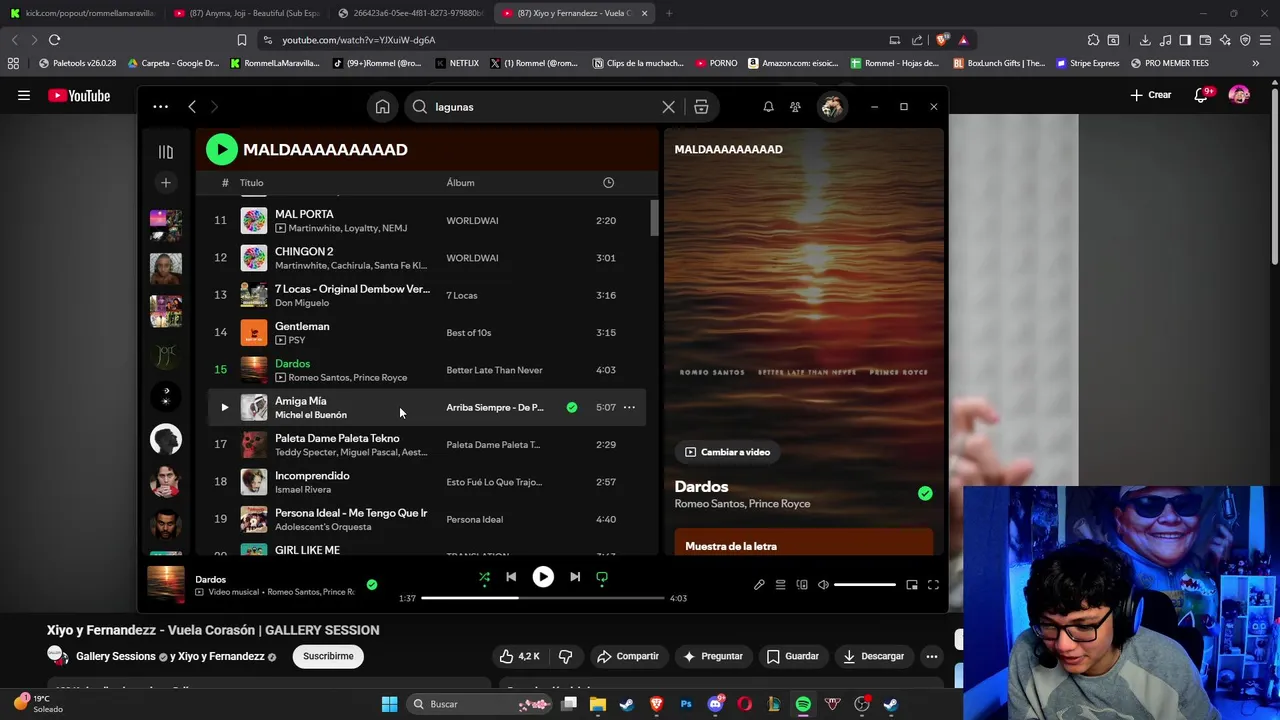Screen dimensions: 1280x720
Task: Skip to next track
Action: pyautogui.click(x=575, y=577)
